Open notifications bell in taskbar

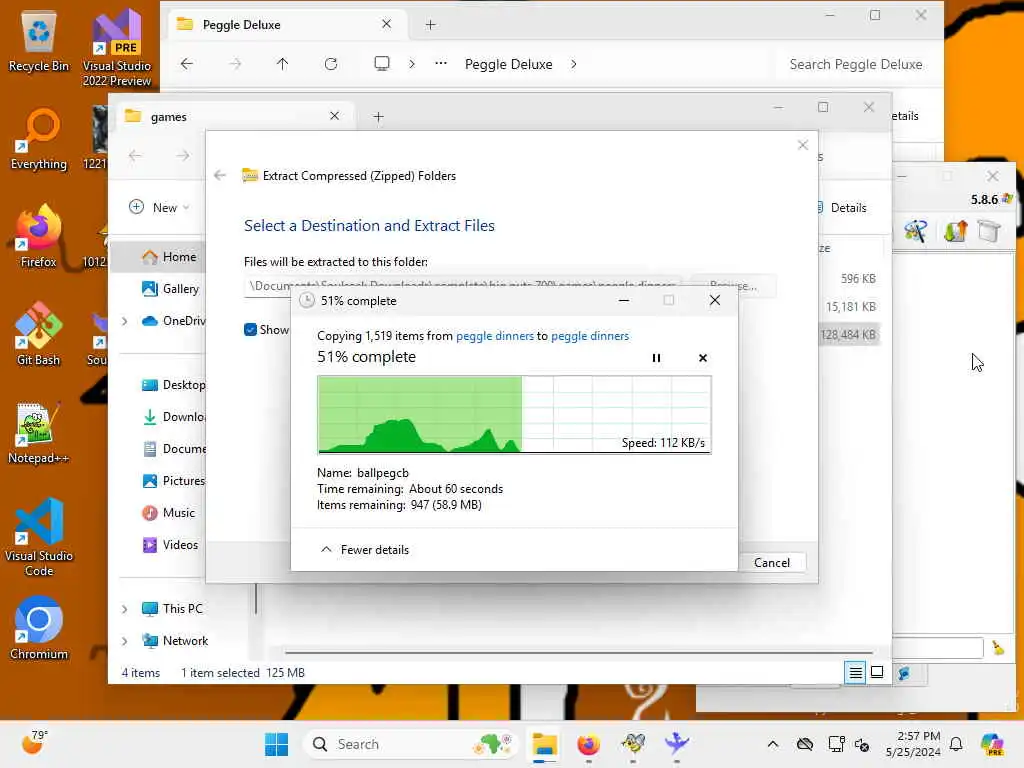click(x=956, y=744)
